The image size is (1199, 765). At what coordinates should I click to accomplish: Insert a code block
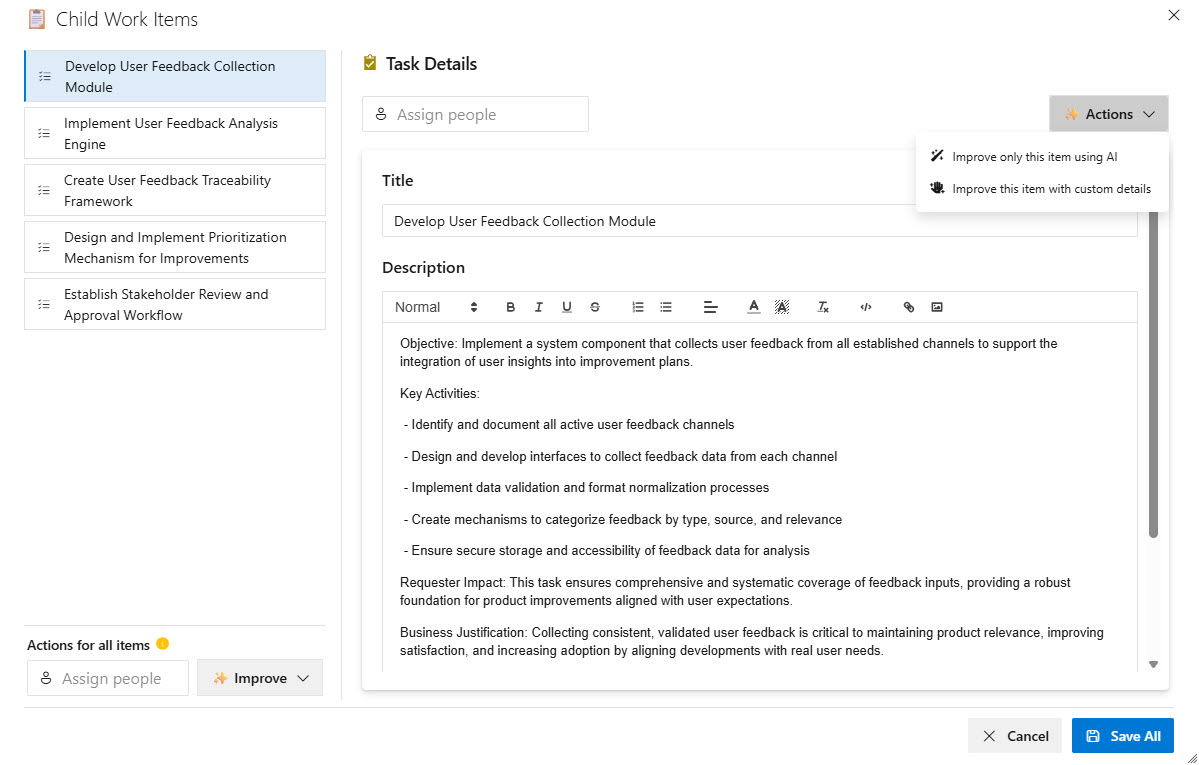pos(866,307)
